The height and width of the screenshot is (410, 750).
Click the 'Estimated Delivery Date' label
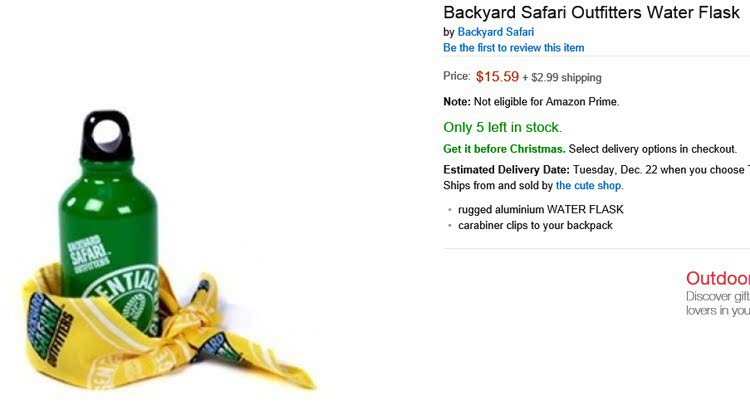click(x=506, y=170)
